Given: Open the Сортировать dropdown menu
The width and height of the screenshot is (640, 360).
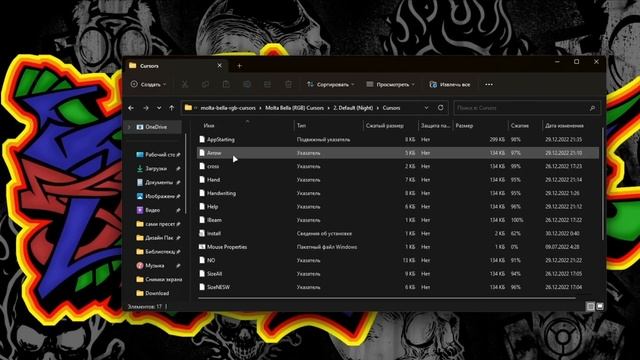Looking at the screenshot, I should (x=330, y=84).
